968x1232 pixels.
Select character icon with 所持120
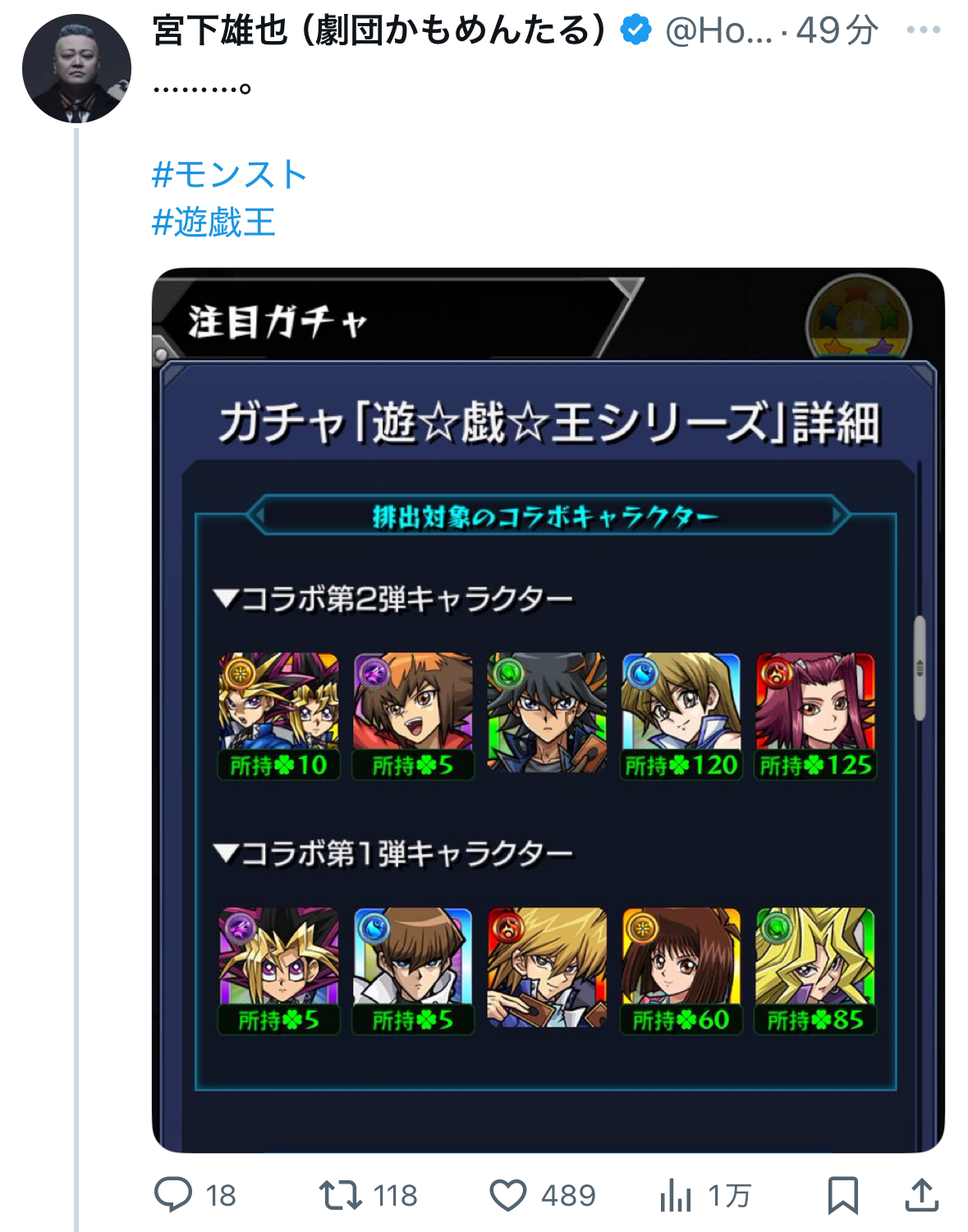(681, 716)
